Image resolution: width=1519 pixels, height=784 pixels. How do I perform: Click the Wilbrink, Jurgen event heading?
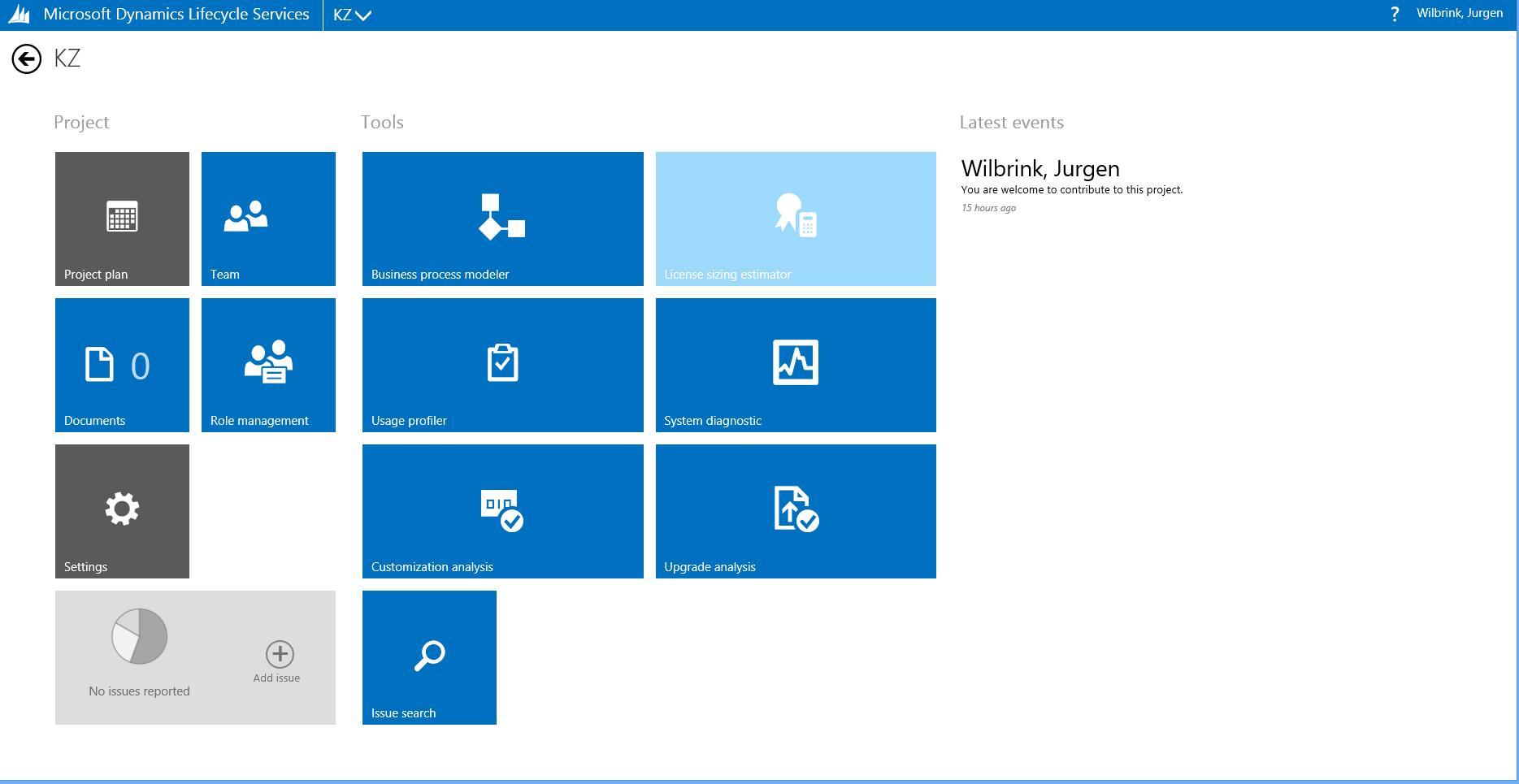pos(1040,168)
